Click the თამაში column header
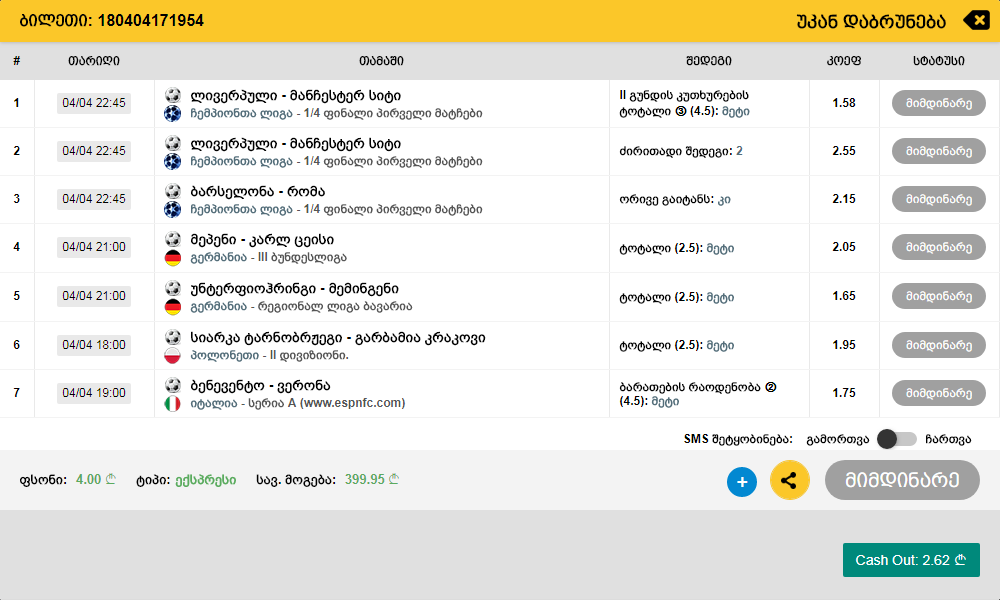This screenshot has height=600, width=1000. click(x=381, y=61)
